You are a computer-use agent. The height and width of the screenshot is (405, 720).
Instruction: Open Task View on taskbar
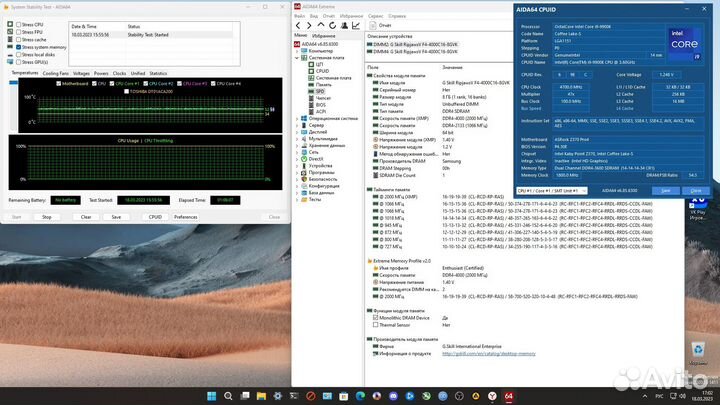[x=245, y=396]
